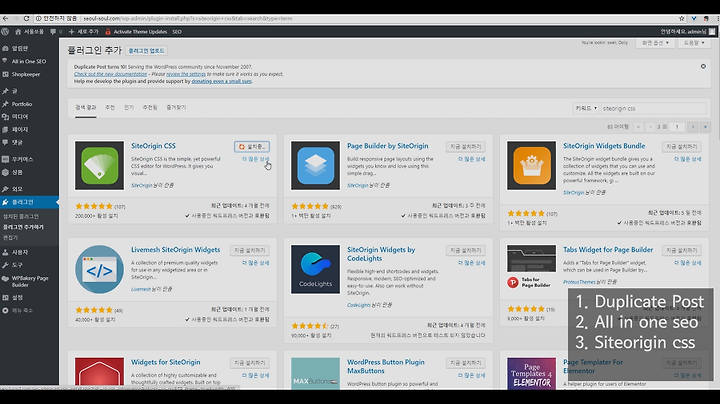Viewport: 720px width, 404px height.
Task: Open WordPress Button Plugin MaxButtons link
Action: (386, 366)
